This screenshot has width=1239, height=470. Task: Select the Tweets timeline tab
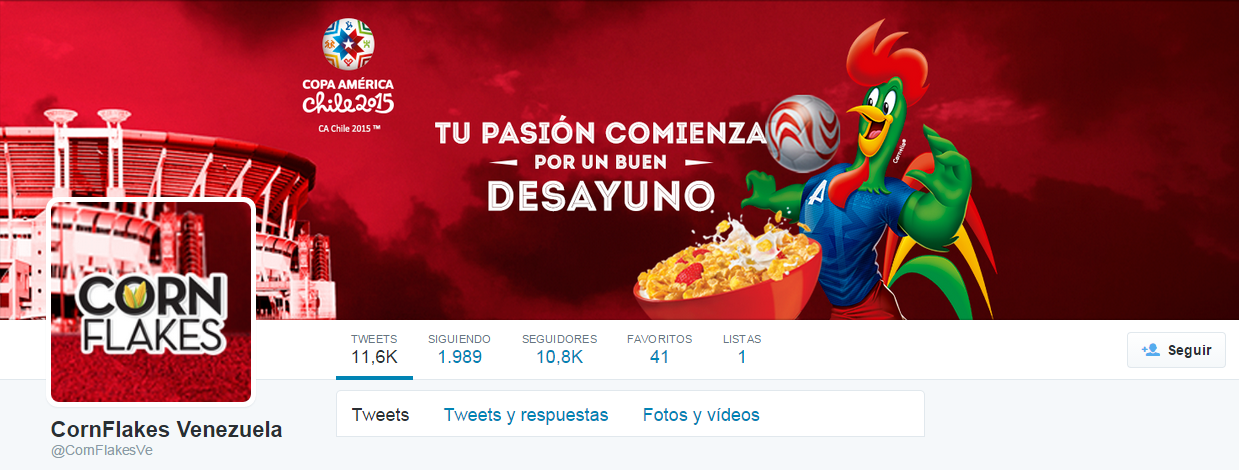point(380,415)
